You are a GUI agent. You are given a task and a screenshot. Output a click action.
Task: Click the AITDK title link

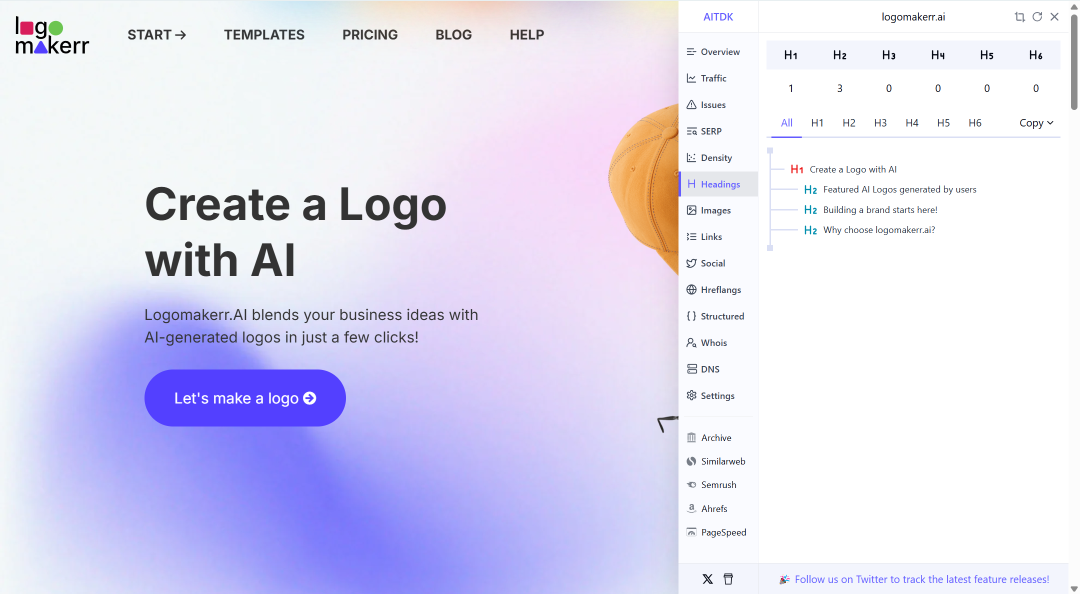point(718,17)
